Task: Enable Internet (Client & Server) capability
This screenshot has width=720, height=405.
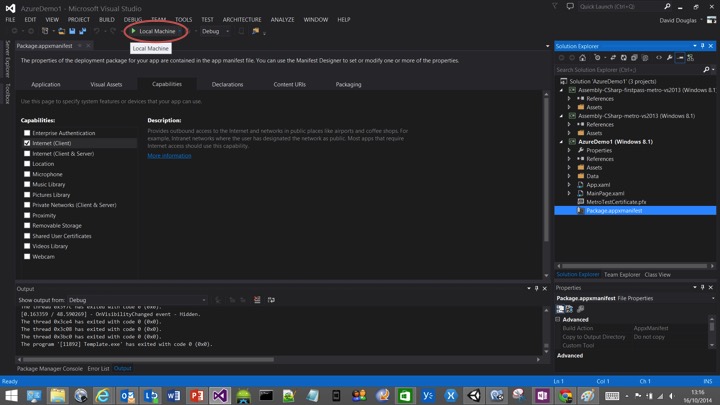Action: coord(27,153)
